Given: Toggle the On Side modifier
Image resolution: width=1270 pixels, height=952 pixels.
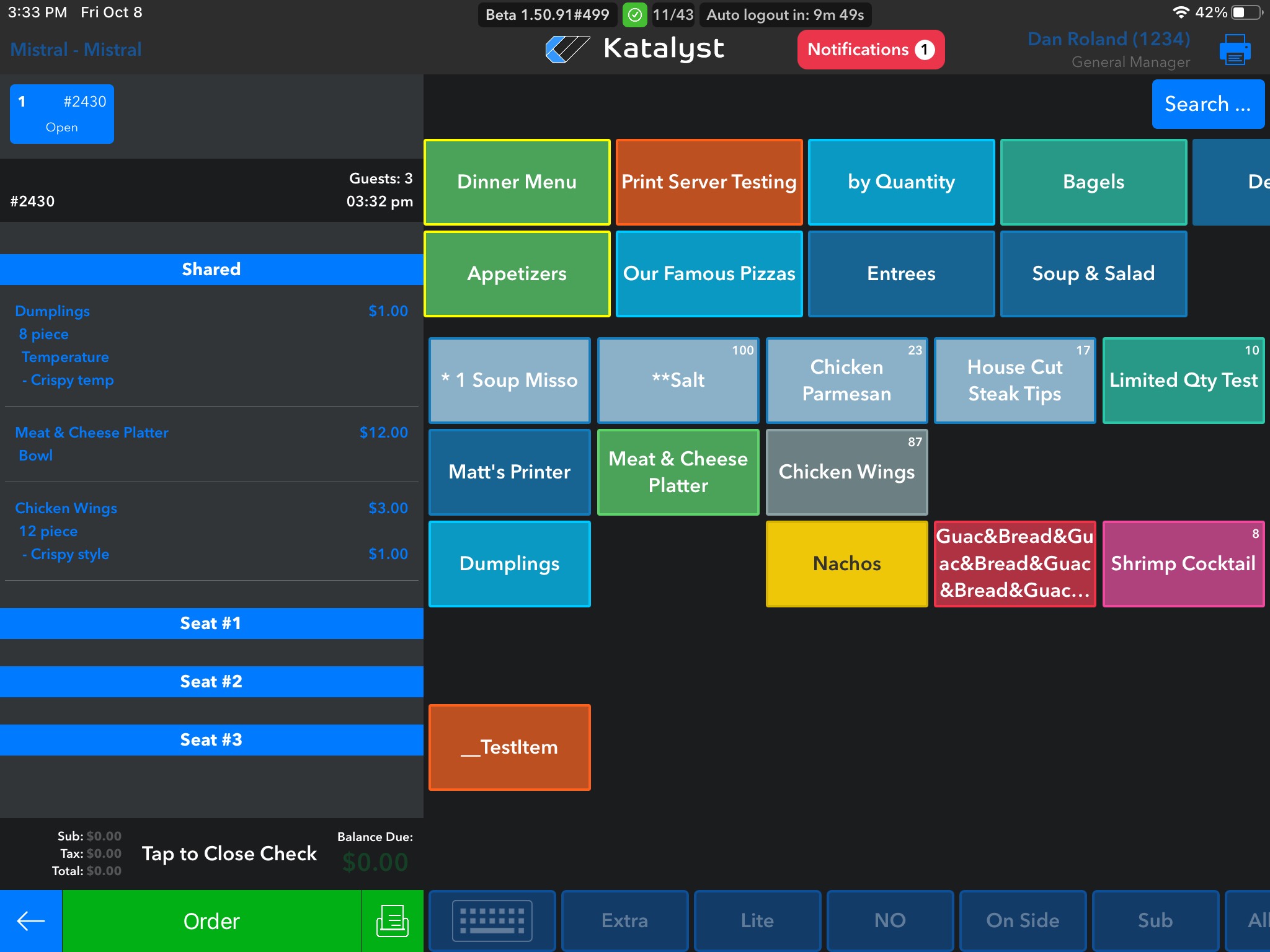Looking at the screenshot, I should (1023, 921).
